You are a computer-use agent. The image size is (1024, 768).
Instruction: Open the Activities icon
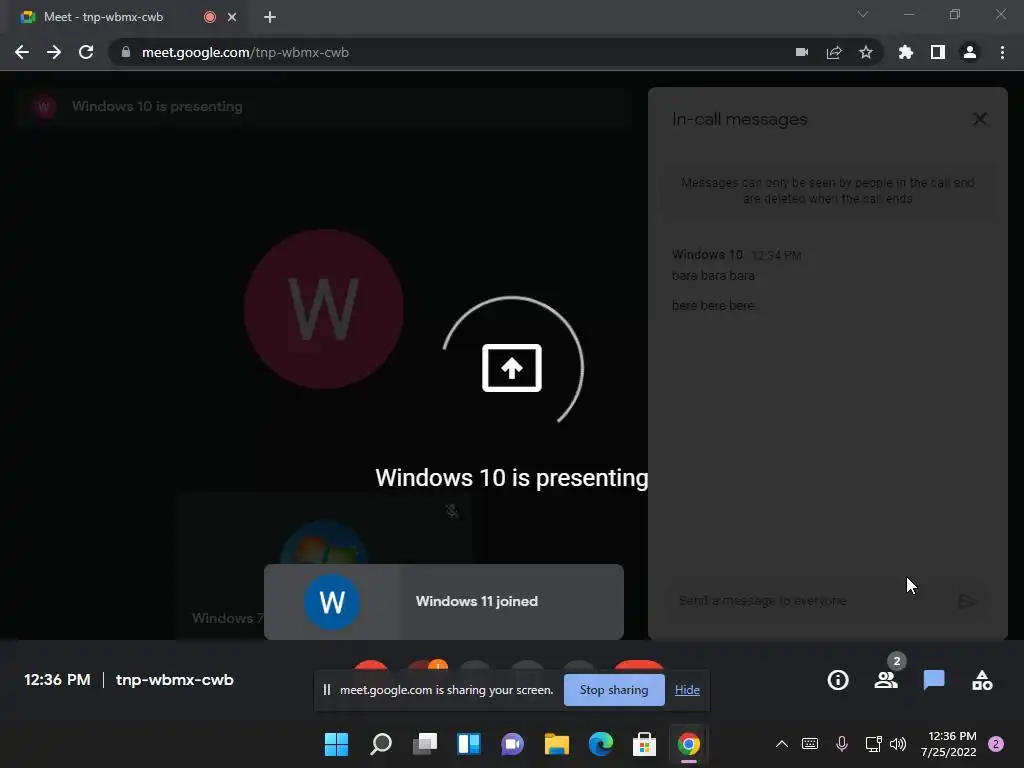[982, 680]
